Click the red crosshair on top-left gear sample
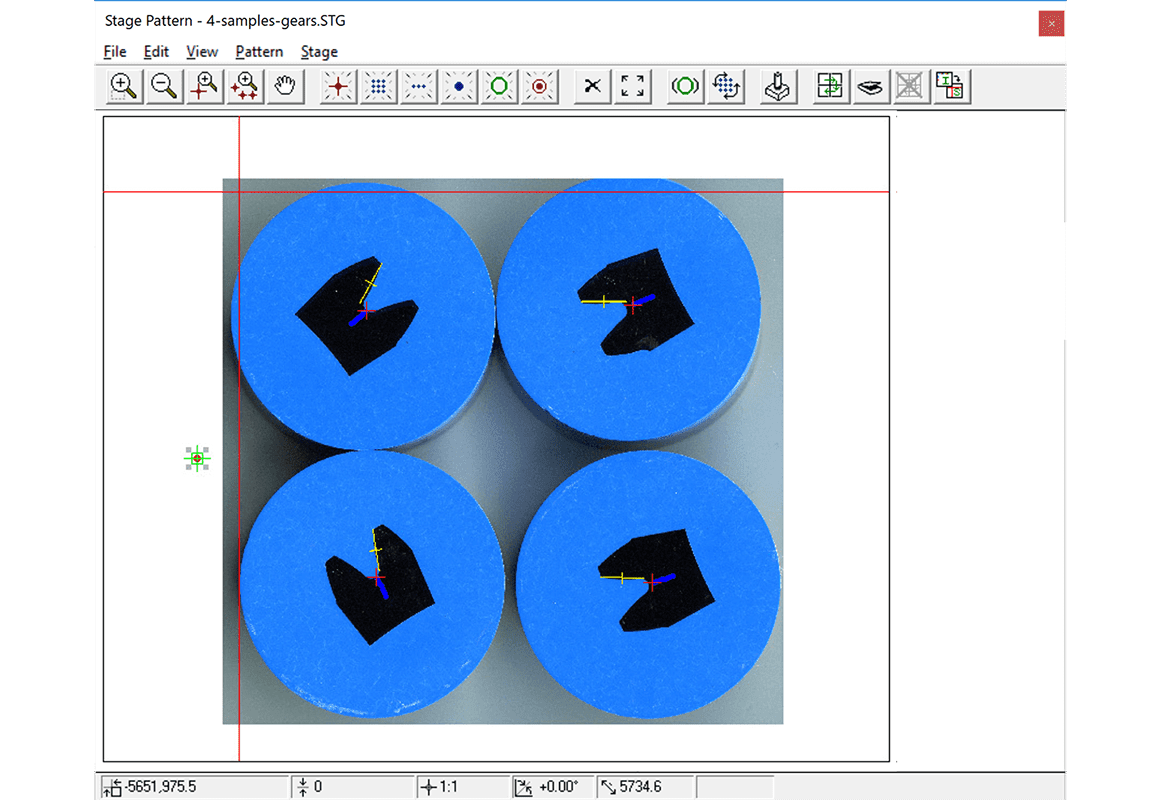This screenshot has height=800, width=1160. tap(366, 311)
